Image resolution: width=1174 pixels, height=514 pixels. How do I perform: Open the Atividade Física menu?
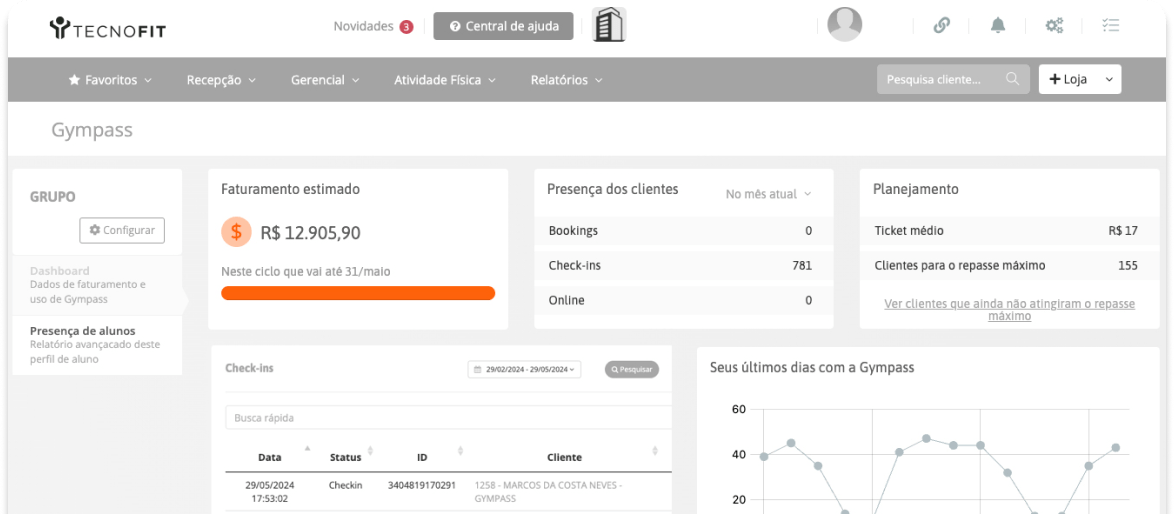pos(445,79)
